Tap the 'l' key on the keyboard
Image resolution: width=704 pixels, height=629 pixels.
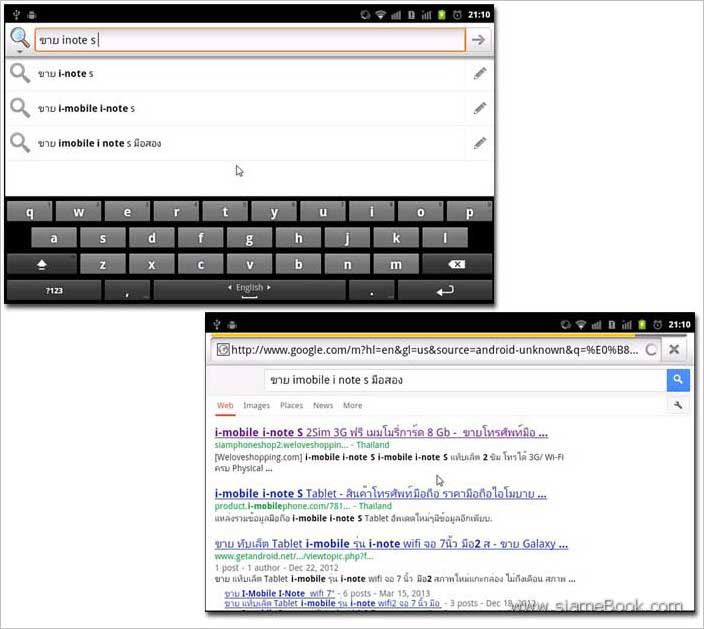point(445,238)
